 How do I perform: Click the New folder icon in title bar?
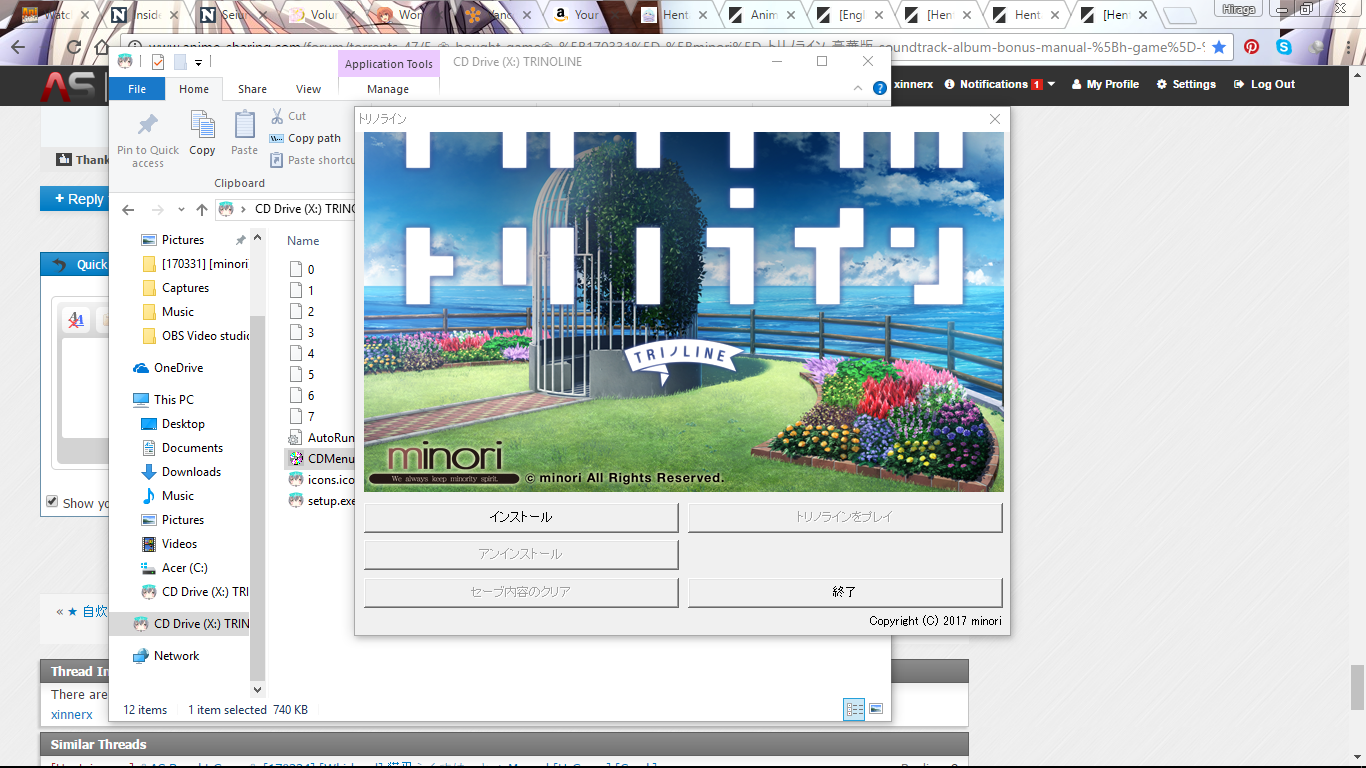point(179,62)
